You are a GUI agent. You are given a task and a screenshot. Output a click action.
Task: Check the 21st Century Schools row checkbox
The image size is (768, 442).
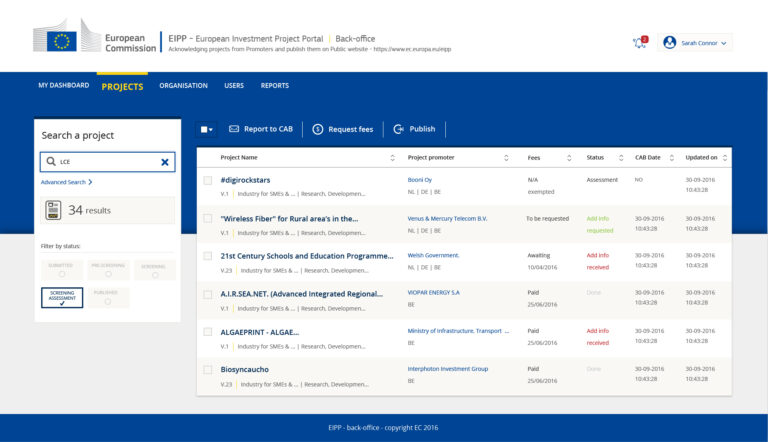point(208,256)
